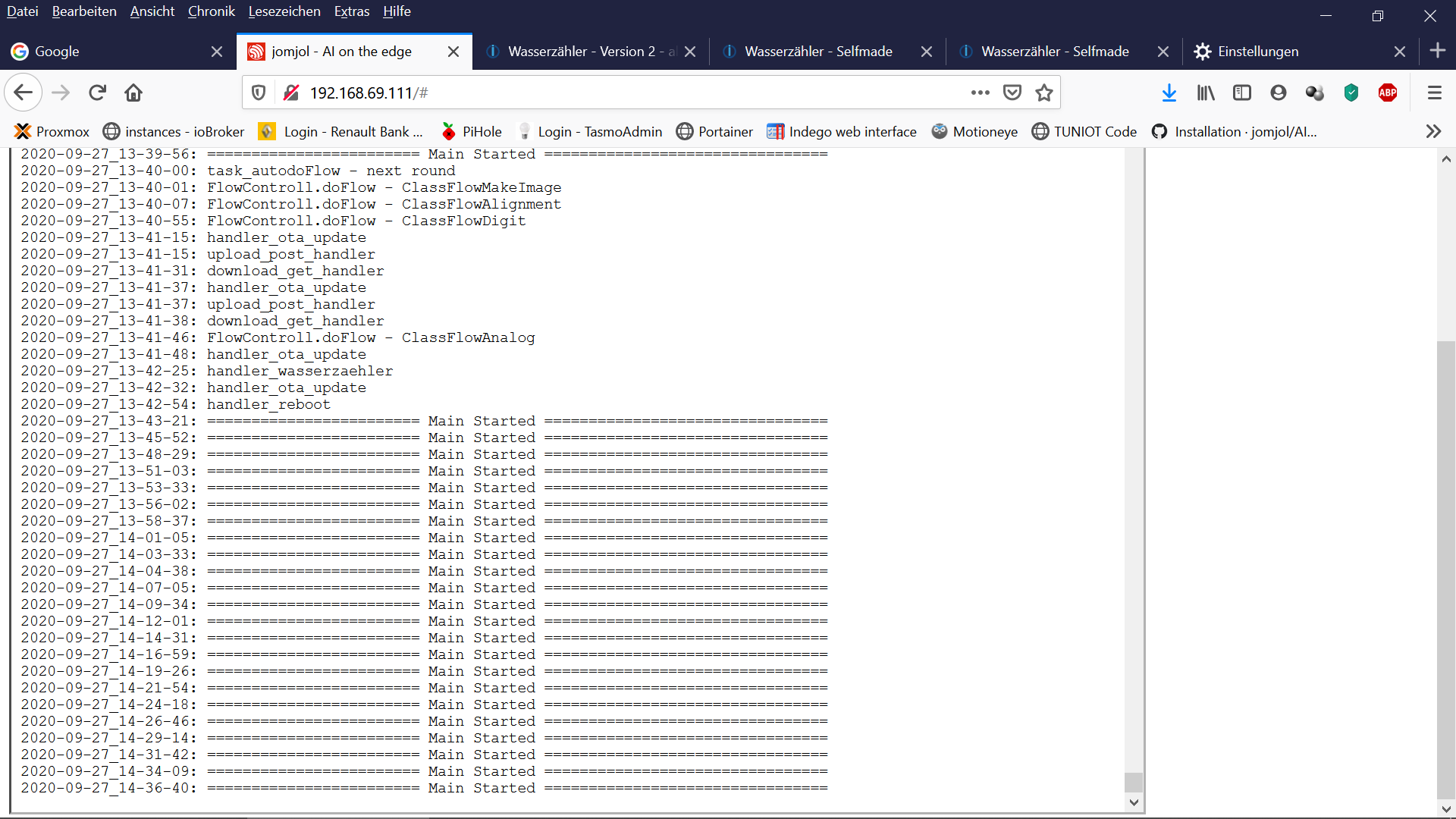Viewport: 1456px width, 819px height.
Task: Open the downloads panel
Action: click(1169, 93)
